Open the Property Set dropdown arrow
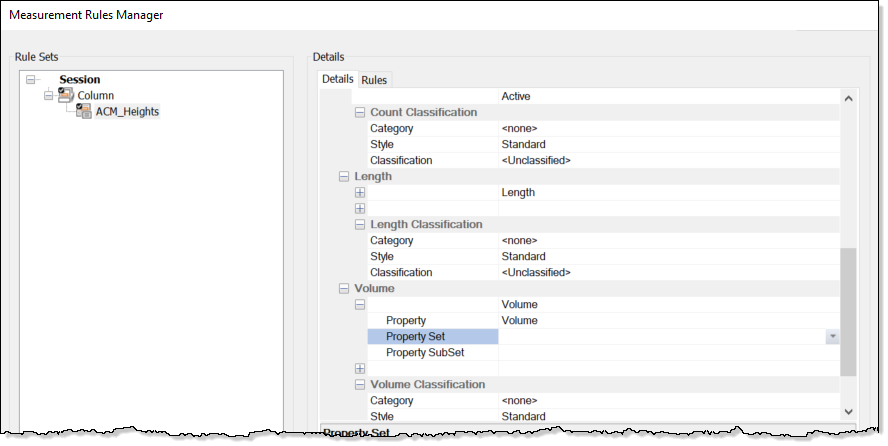The height and width of the screenshot is (446, 888). tap(832, 336)
